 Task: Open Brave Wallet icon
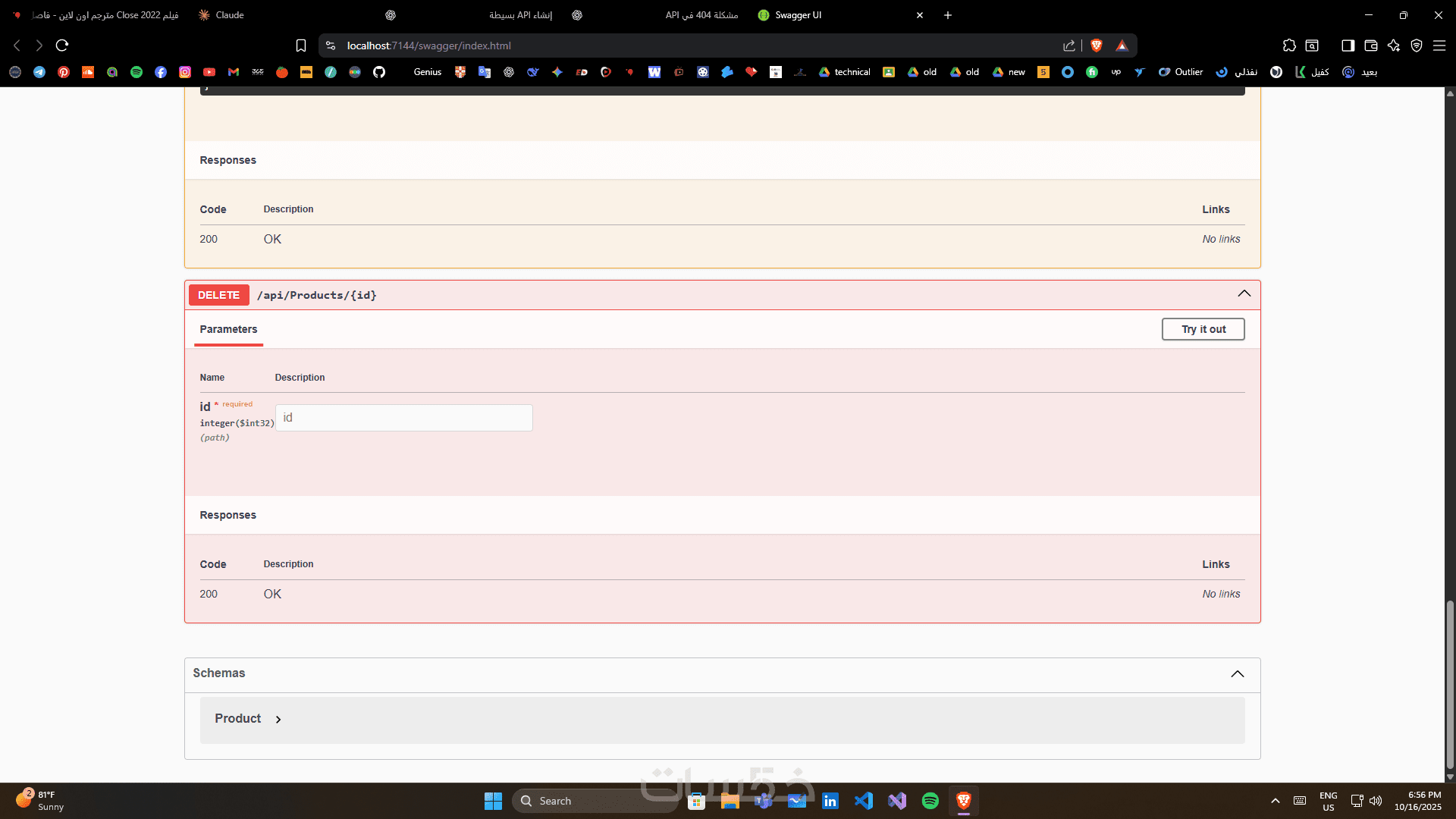pos(1370,45)
